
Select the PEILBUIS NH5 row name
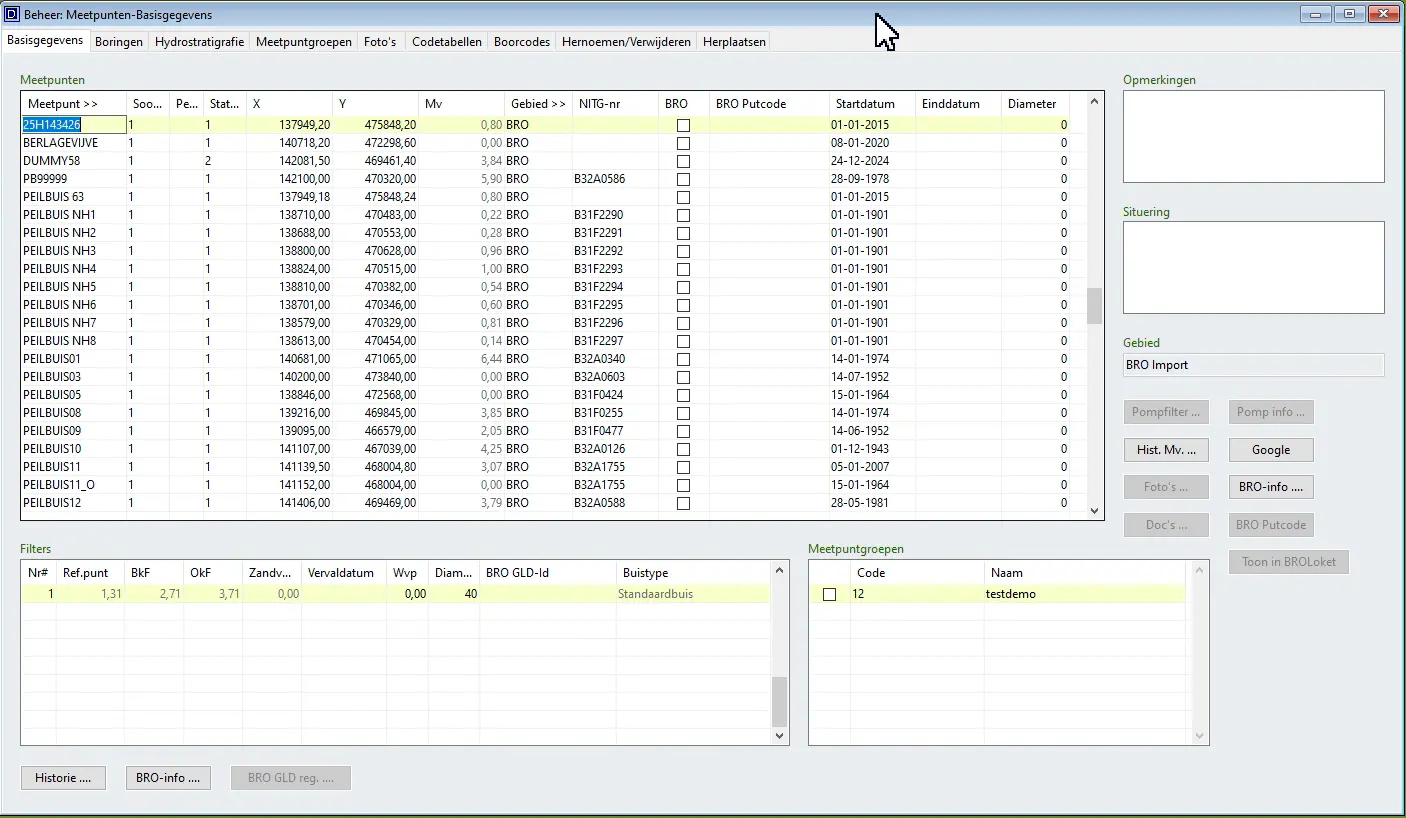click(60, 287)
